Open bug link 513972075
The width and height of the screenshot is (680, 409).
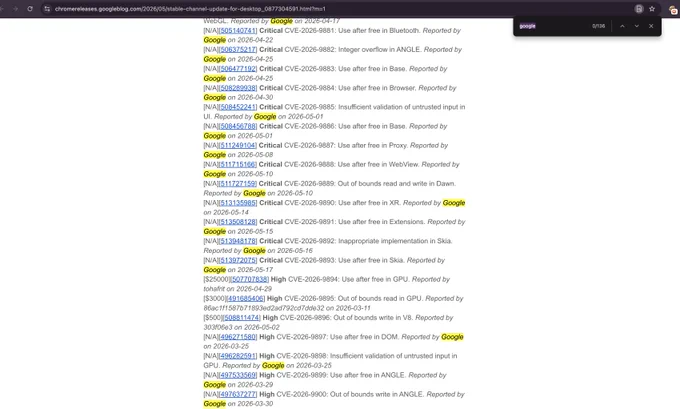(238, 260)
